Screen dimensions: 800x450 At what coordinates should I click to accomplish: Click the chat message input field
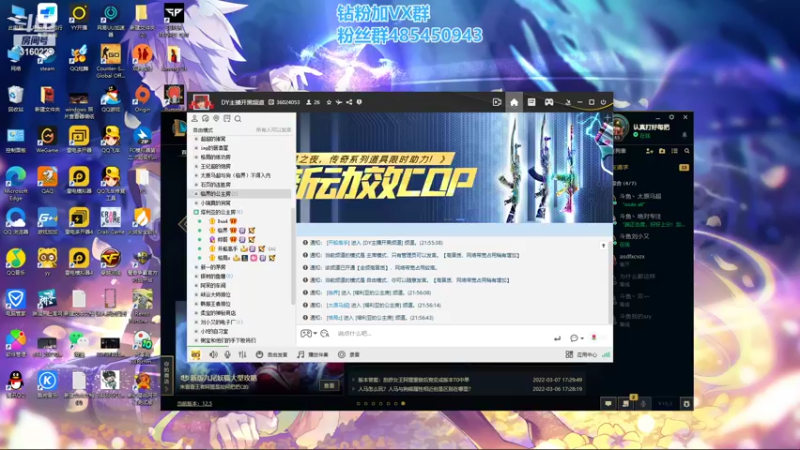click(441, 334)
